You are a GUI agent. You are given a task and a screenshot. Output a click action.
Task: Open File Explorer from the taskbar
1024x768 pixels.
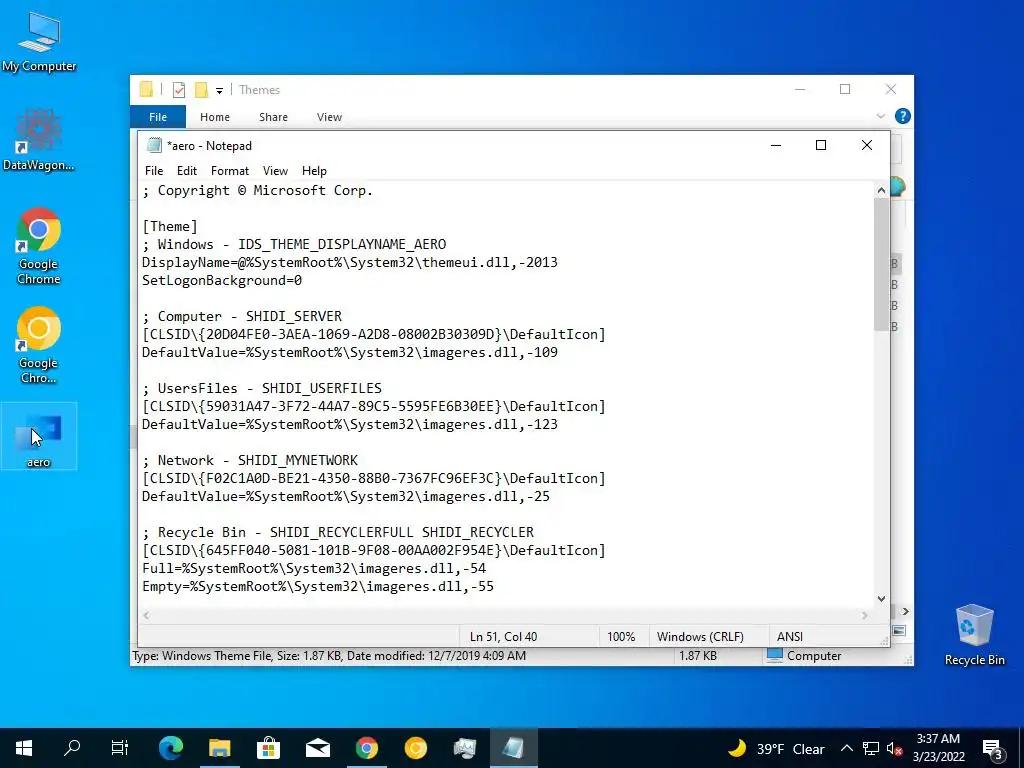coord(220,748)
